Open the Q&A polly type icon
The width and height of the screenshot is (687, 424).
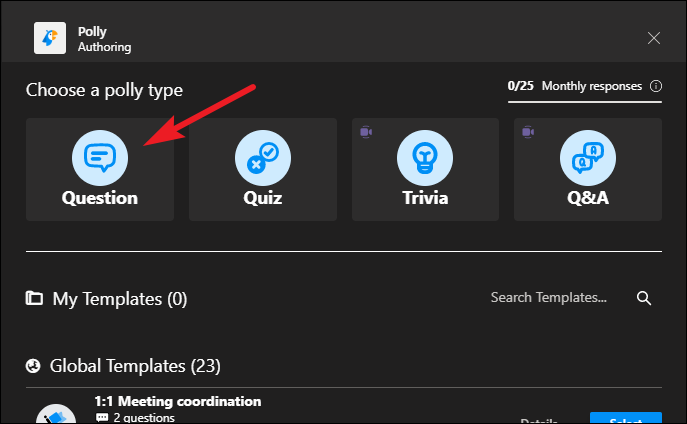588,158
